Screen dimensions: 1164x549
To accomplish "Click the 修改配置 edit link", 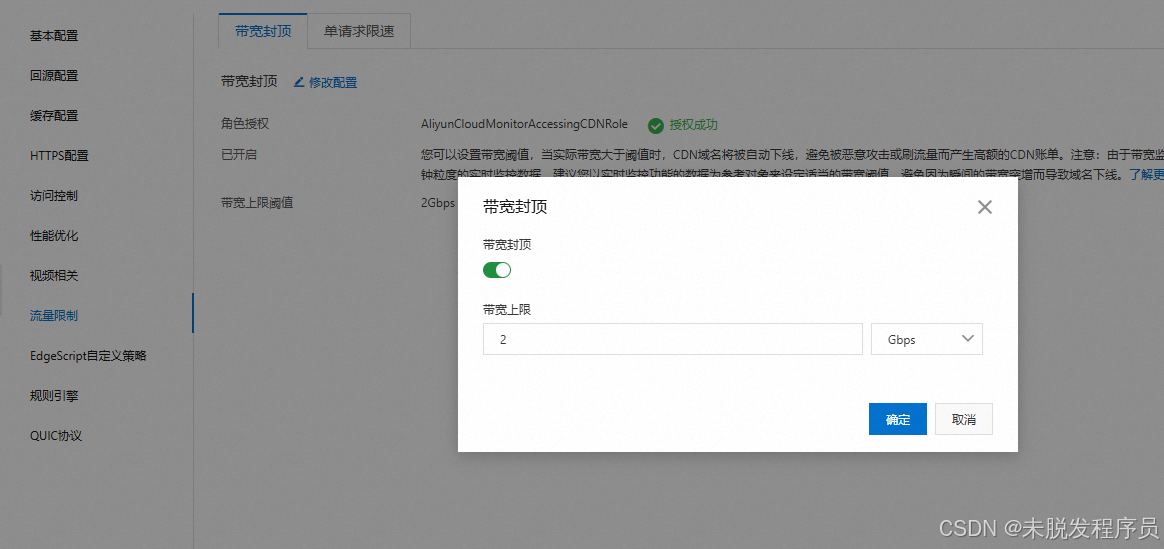I will coord(333,83).
